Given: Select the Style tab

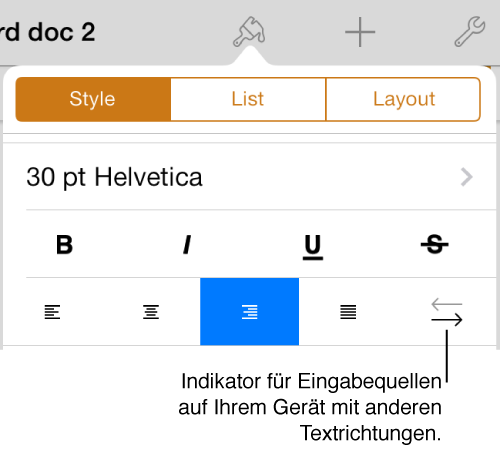Looking at the screenshot, I should [93, 99].
